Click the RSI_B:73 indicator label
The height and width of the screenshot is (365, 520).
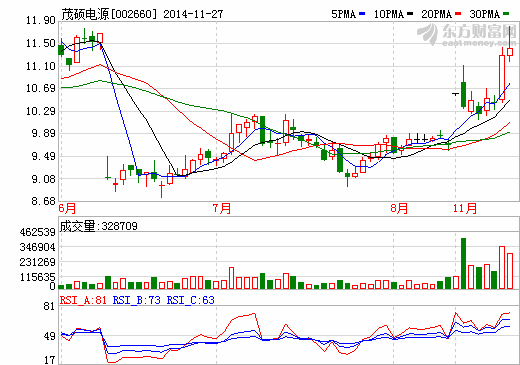(137, 300)
